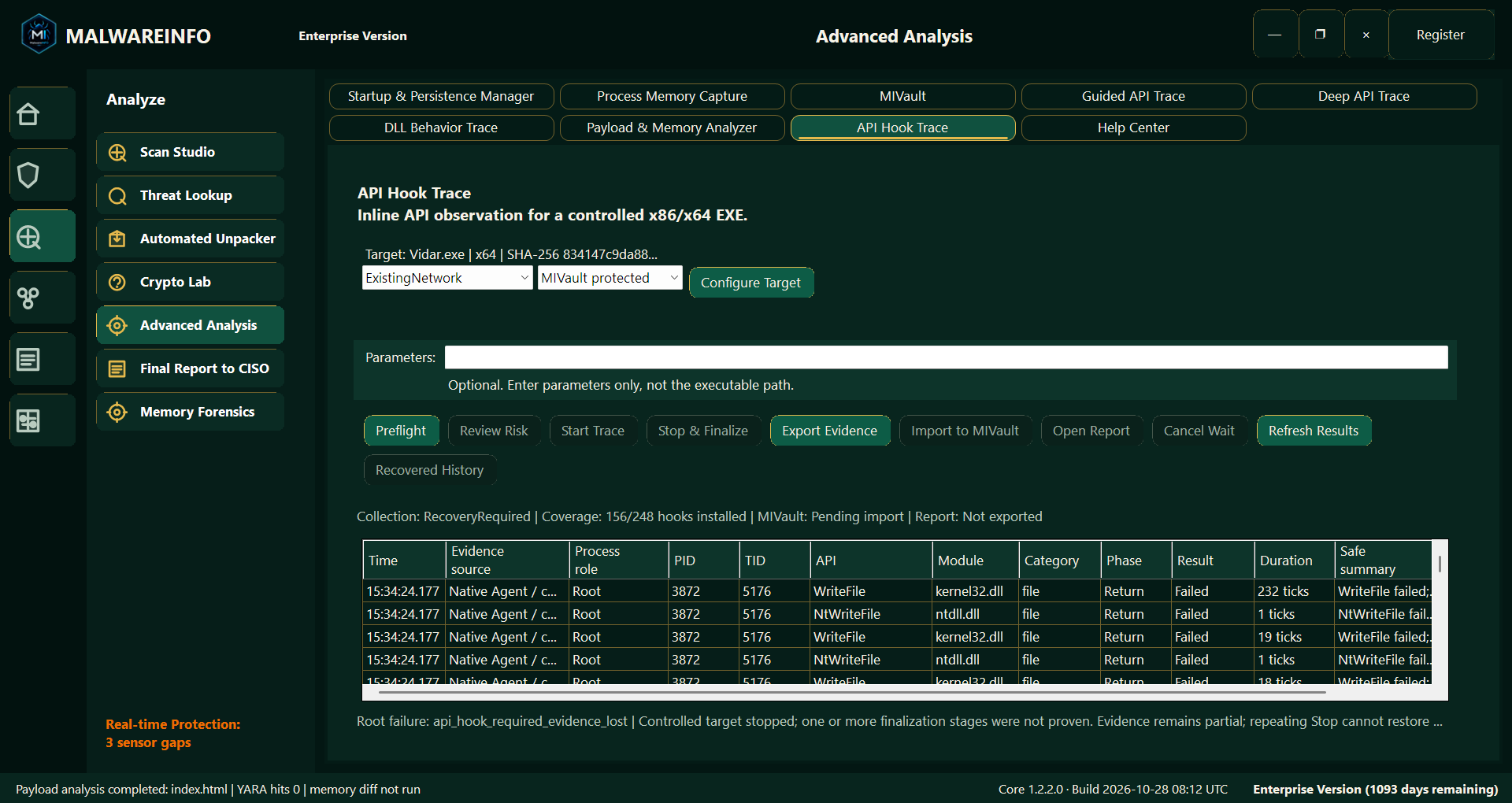Open Memory Forensics
The image size is (1512, 803).
(191, 412)
